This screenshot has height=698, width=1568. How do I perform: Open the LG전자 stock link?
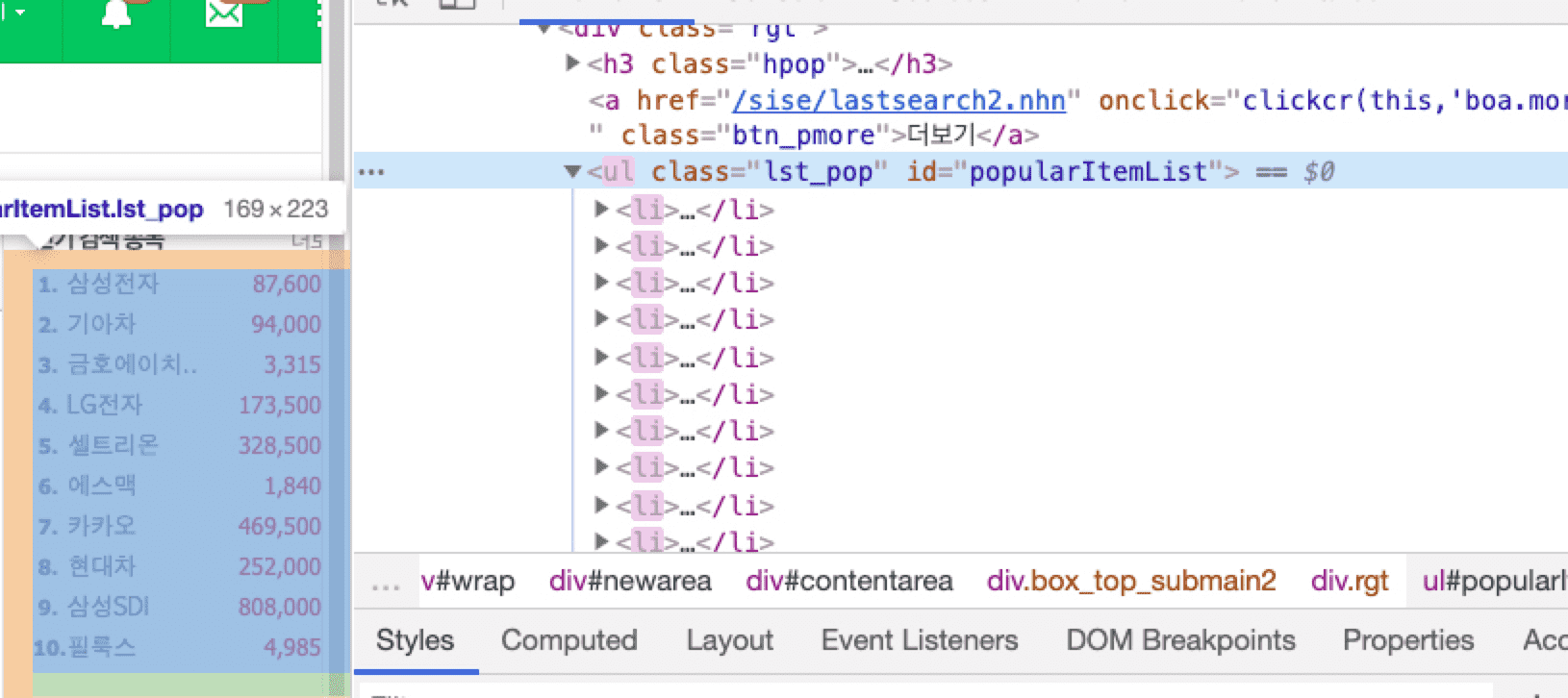(x=104, y=405)
